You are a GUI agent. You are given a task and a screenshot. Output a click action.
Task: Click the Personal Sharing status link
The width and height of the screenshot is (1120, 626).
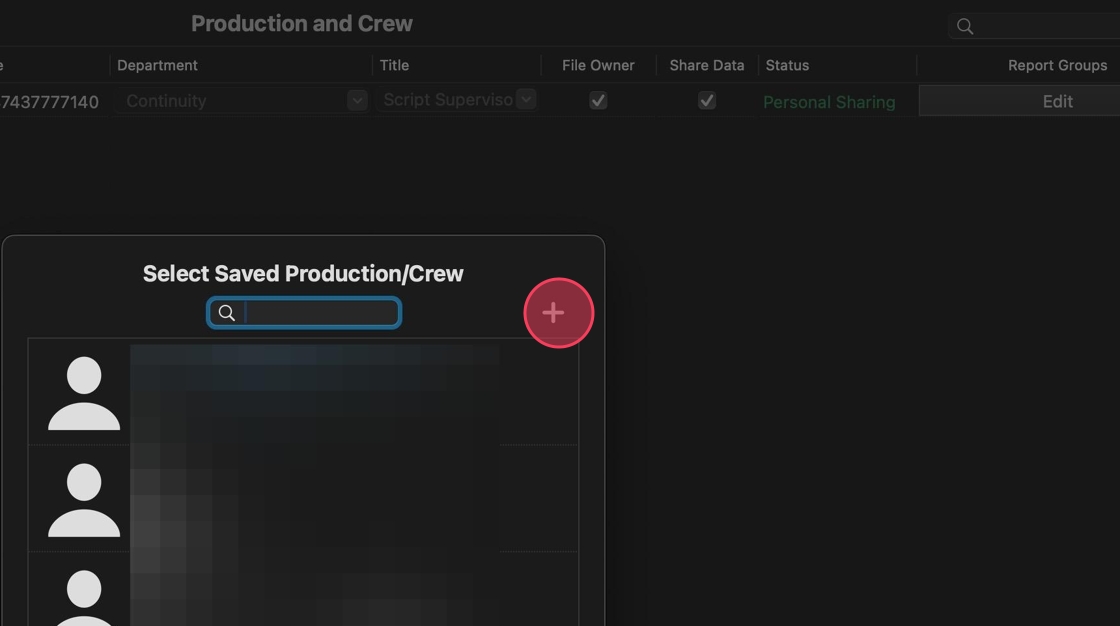(829, 102)
